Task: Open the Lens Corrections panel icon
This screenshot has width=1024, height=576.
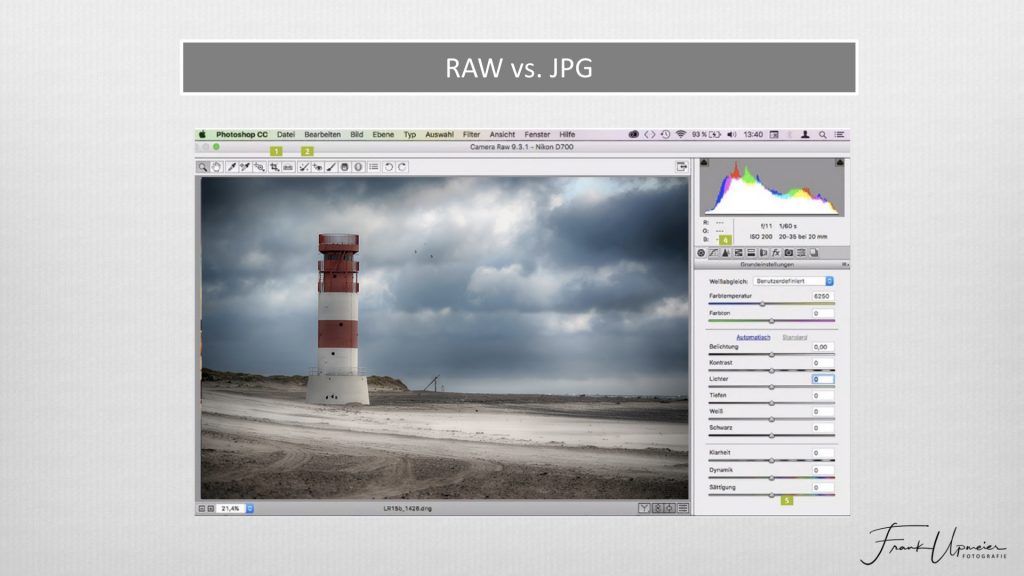Action: click(x=763, y=253)
